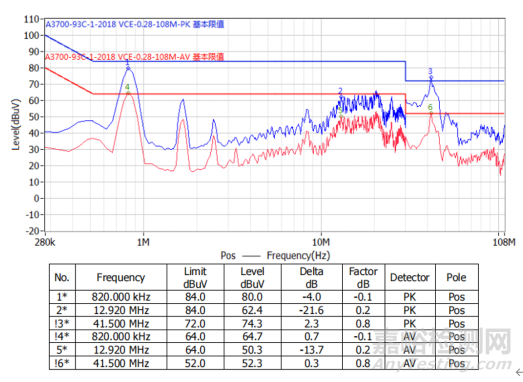523x382 pixels.
Task: Click the Detector column header
Action: pyautogui.click(x=410, y=277)
